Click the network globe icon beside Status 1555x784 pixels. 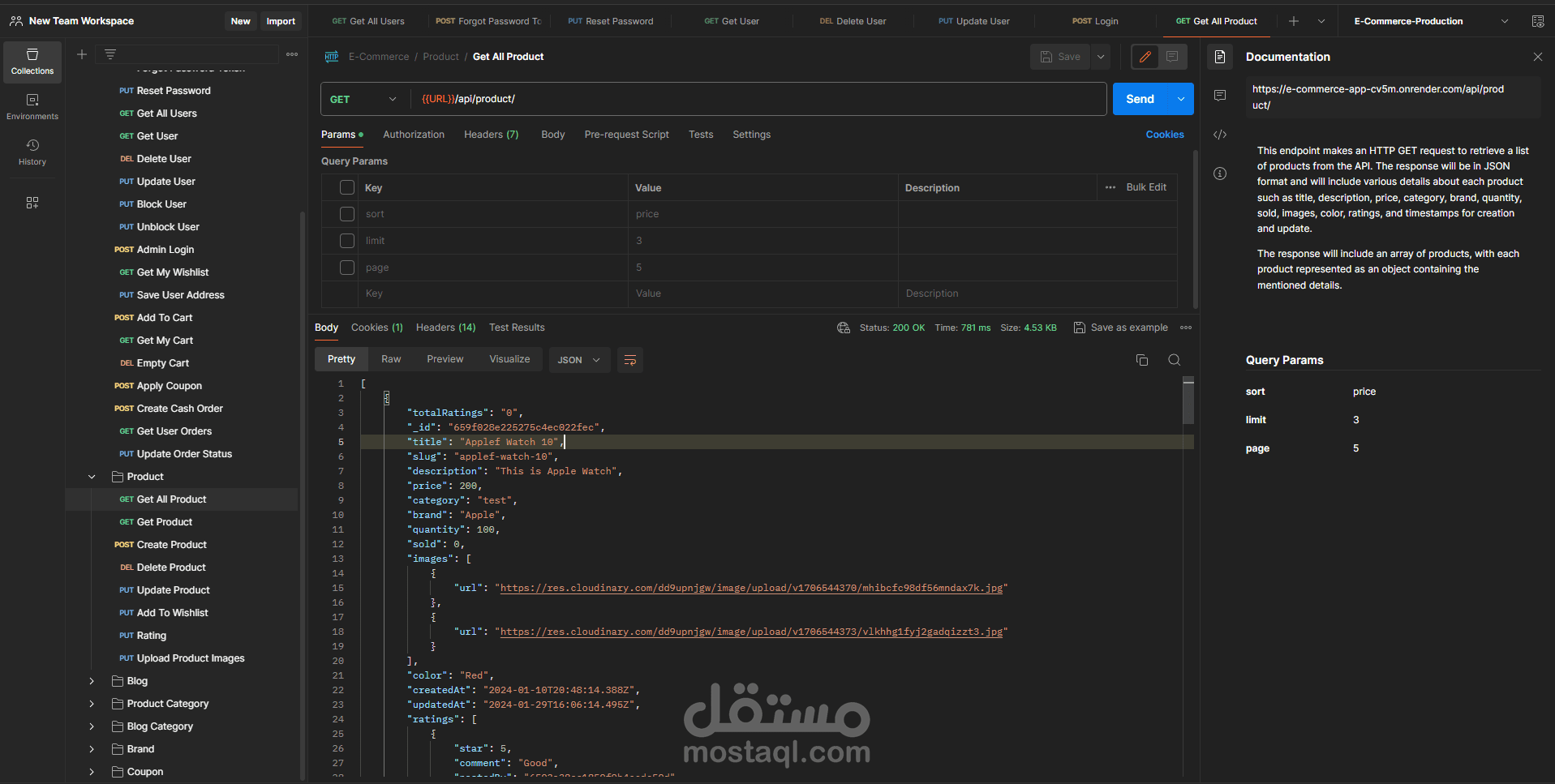tap(844, 328)
